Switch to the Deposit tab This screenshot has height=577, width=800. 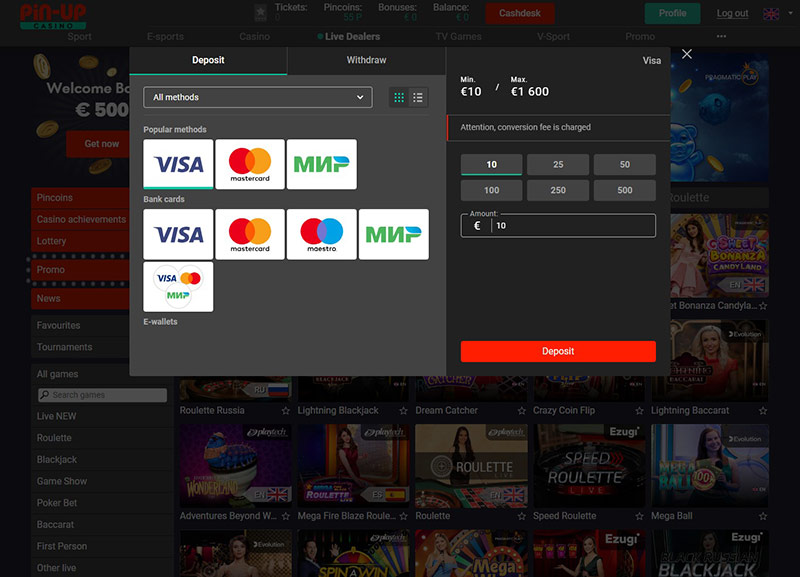[x=208, y=60]
